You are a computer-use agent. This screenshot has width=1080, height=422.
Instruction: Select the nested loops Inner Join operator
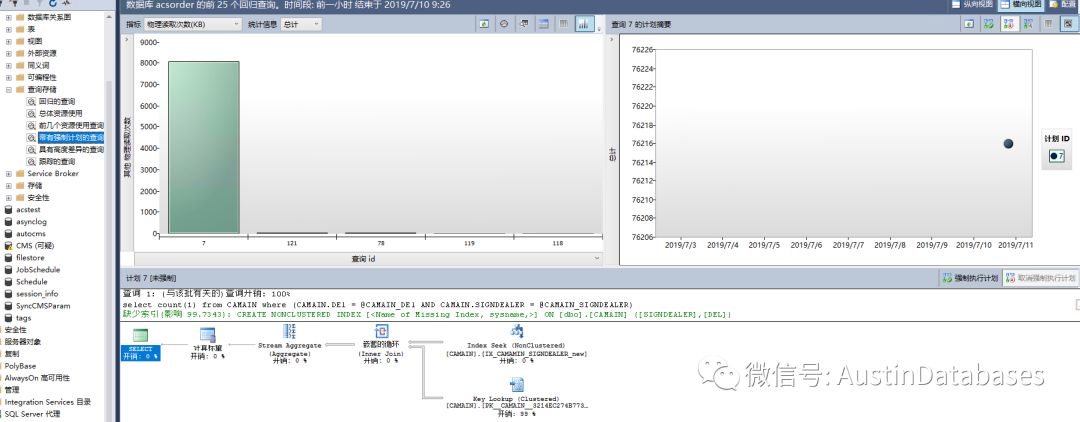click(x=379, y=333)
